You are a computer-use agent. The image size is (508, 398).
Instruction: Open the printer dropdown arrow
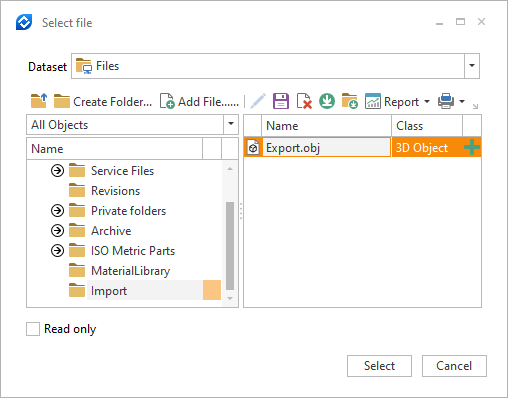[x=462, y=101]
